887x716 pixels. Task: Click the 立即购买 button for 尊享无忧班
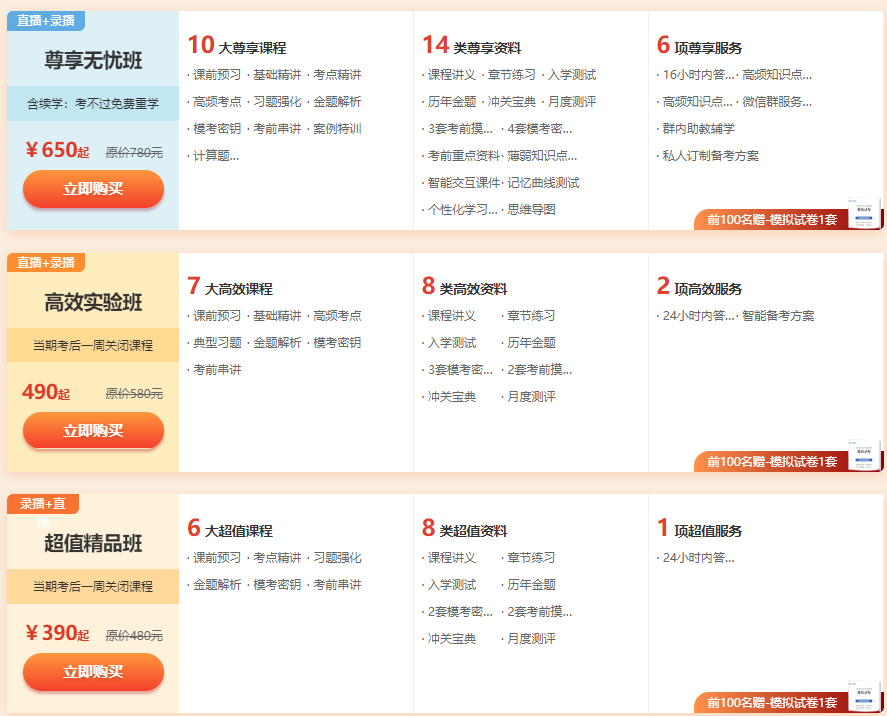pos(92,188)
